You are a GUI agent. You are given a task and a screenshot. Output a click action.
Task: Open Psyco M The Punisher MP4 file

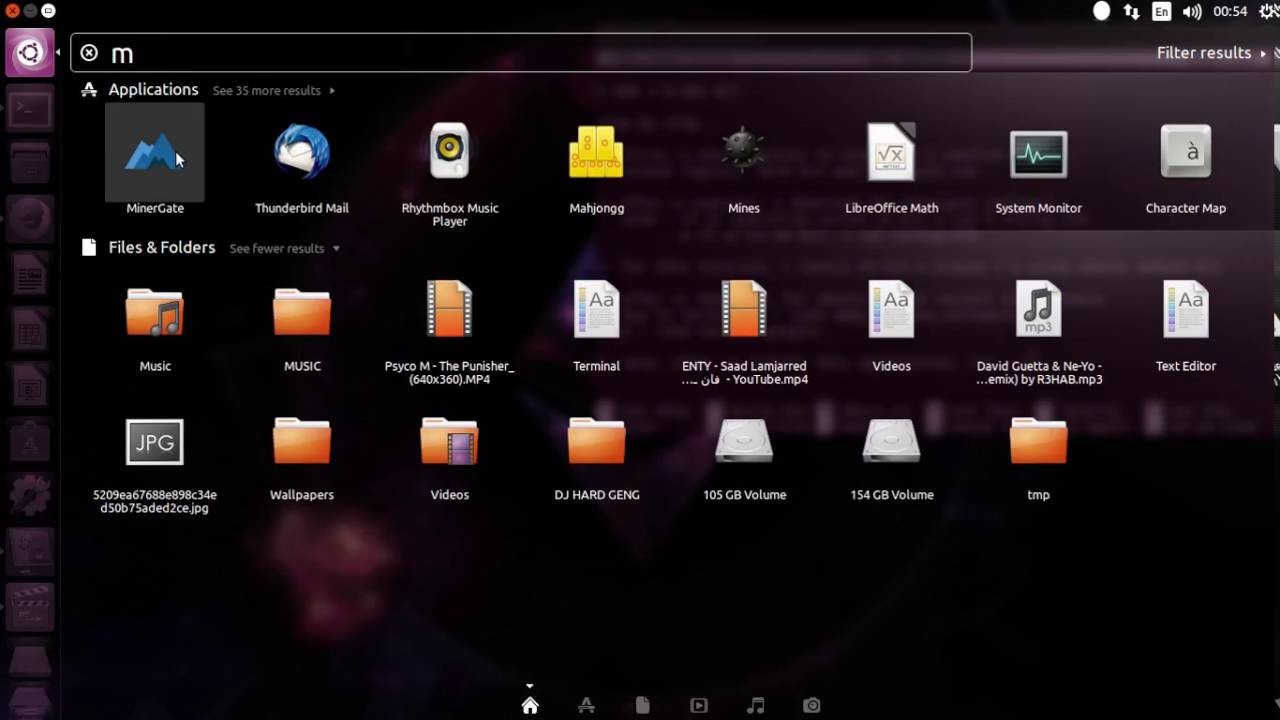[x=449, y=312]
